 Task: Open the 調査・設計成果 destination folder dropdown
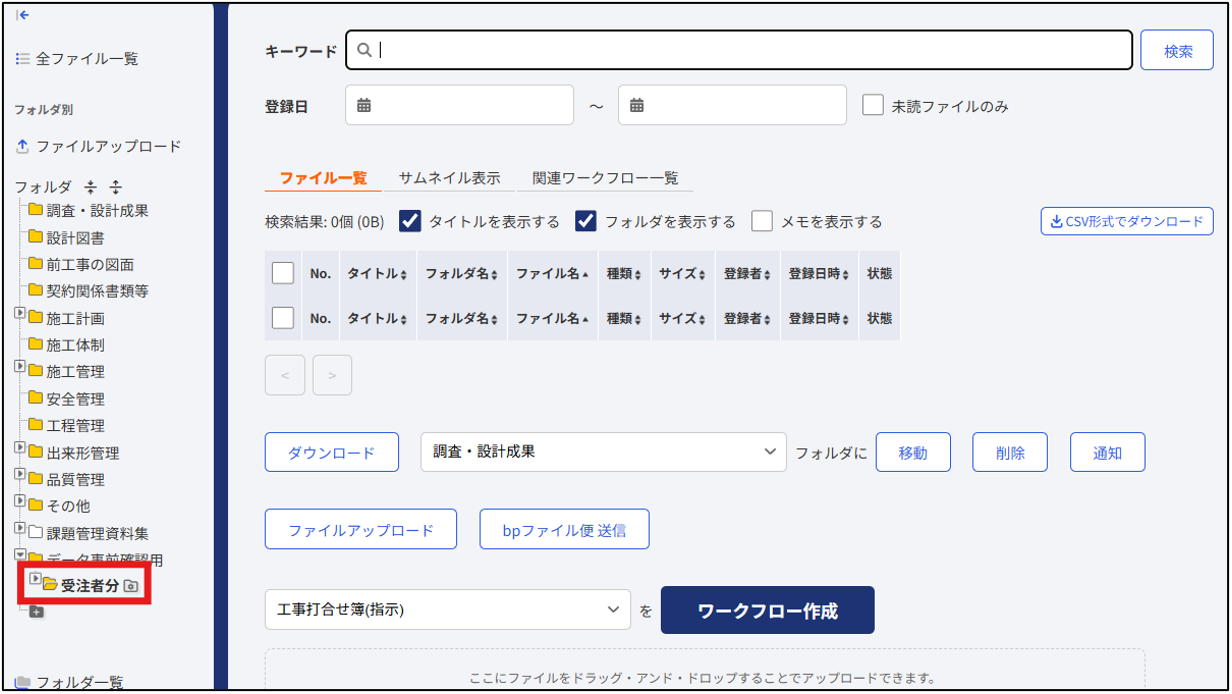[x=604, y=452]
